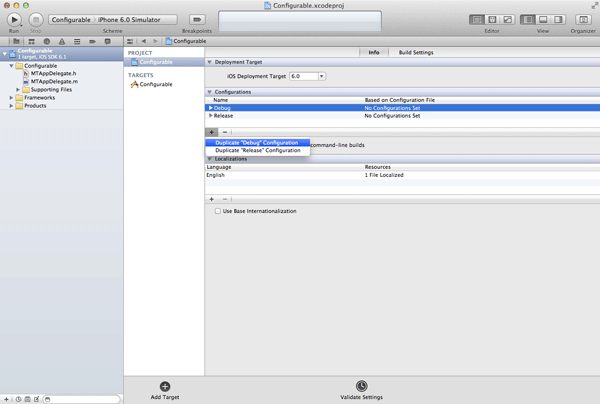Expand the Products folder
Viewport: 600px width, 404px height.
point(11,106)
